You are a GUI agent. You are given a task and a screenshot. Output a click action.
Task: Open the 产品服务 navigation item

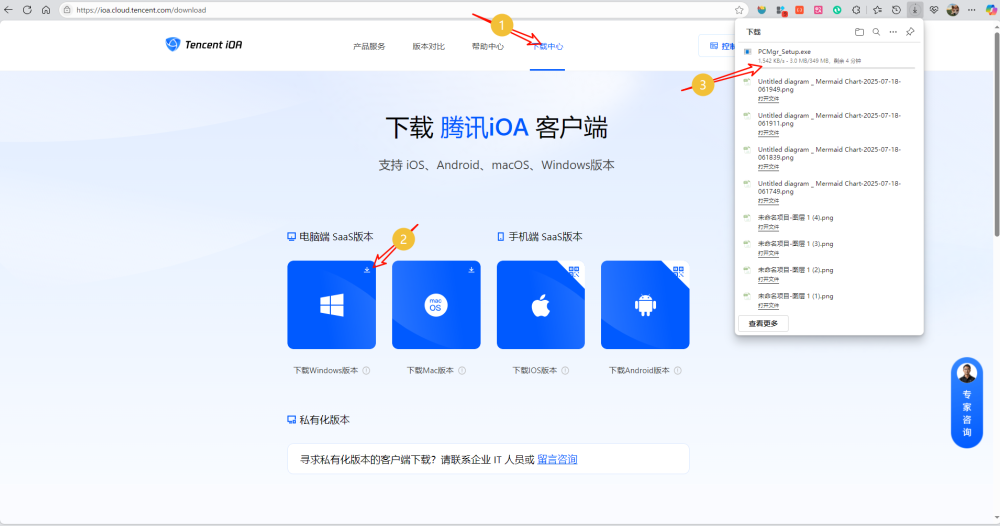[x=369, y=47]
